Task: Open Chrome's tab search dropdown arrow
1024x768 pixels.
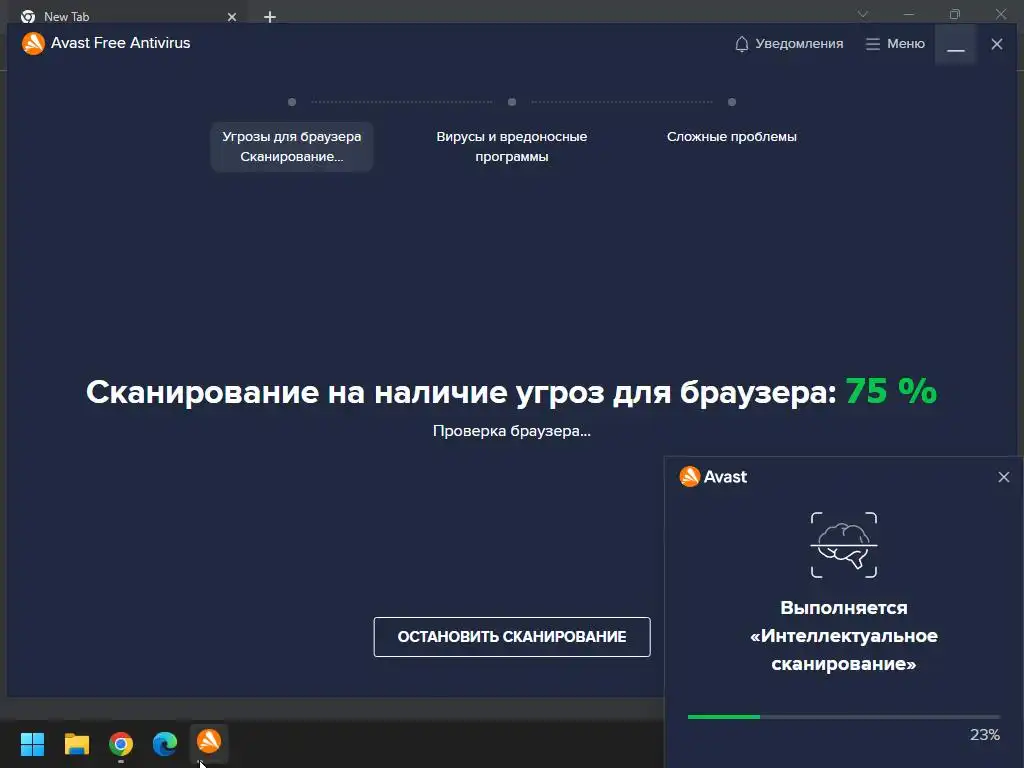Action: 863,14
